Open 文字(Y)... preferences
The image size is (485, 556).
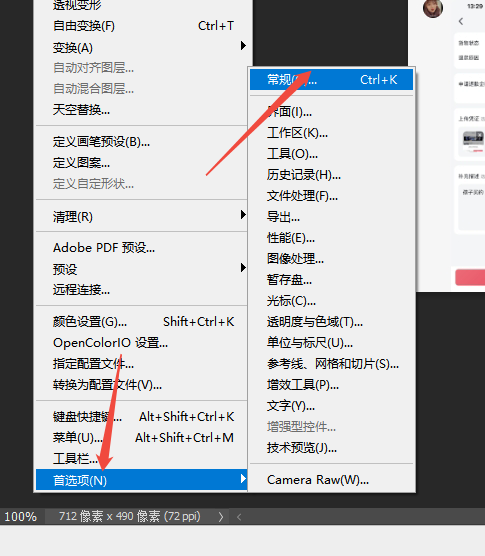pyautogui.click(x=331, y=406)
